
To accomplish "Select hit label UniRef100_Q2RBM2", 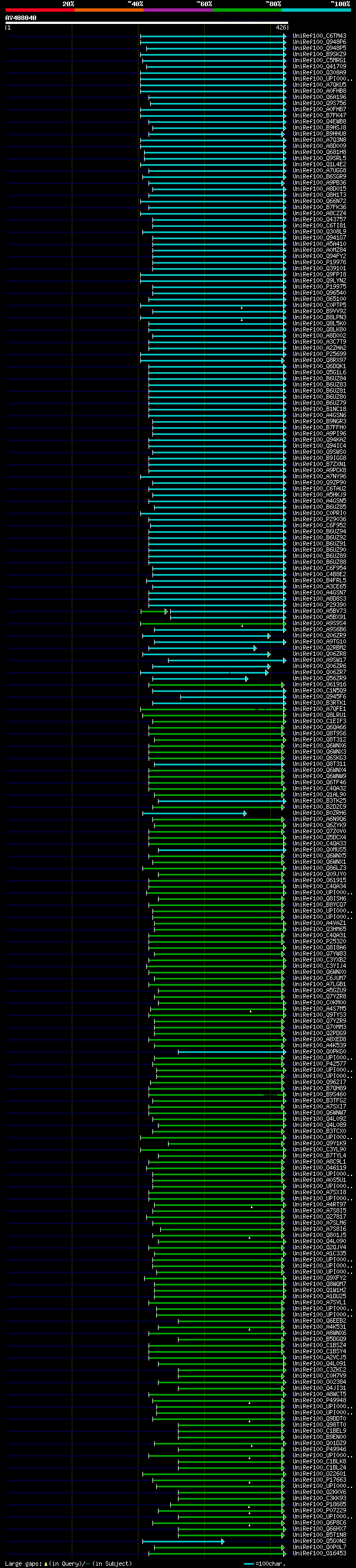I will [319, 647].
